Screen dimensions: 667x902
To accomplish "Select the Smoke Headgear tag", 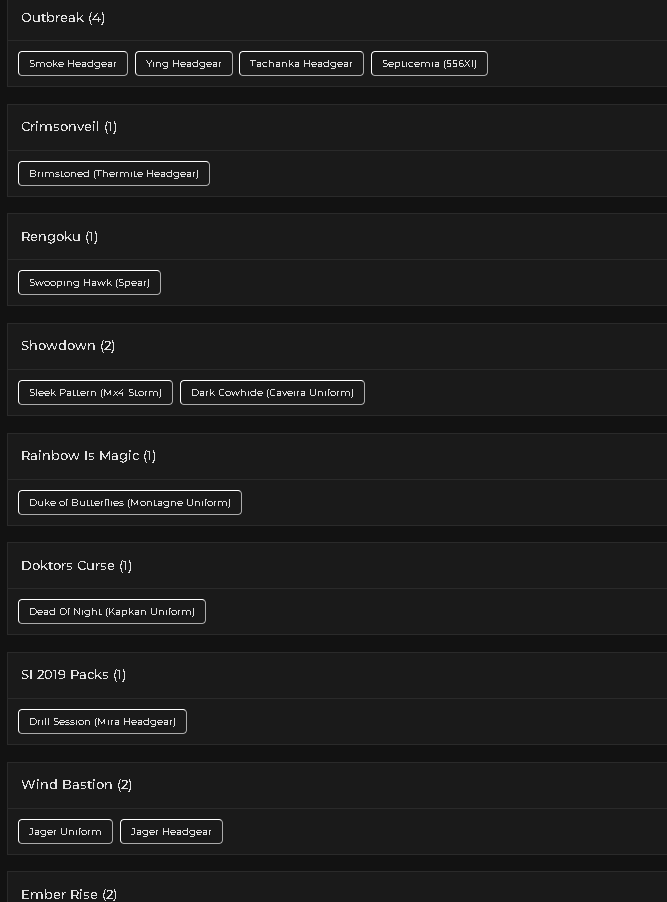I will click(x=73, y=64).
